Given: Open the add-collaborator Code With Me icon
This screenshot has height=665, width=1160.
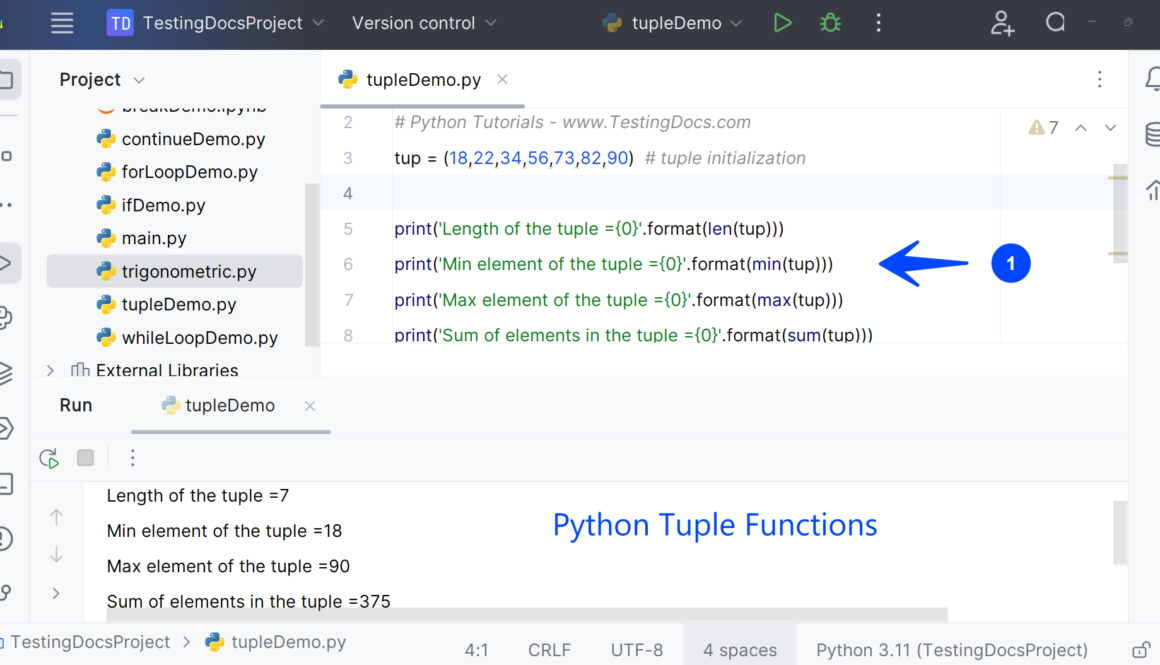Looking at the screenshot, I should (x=1002, y=23).
